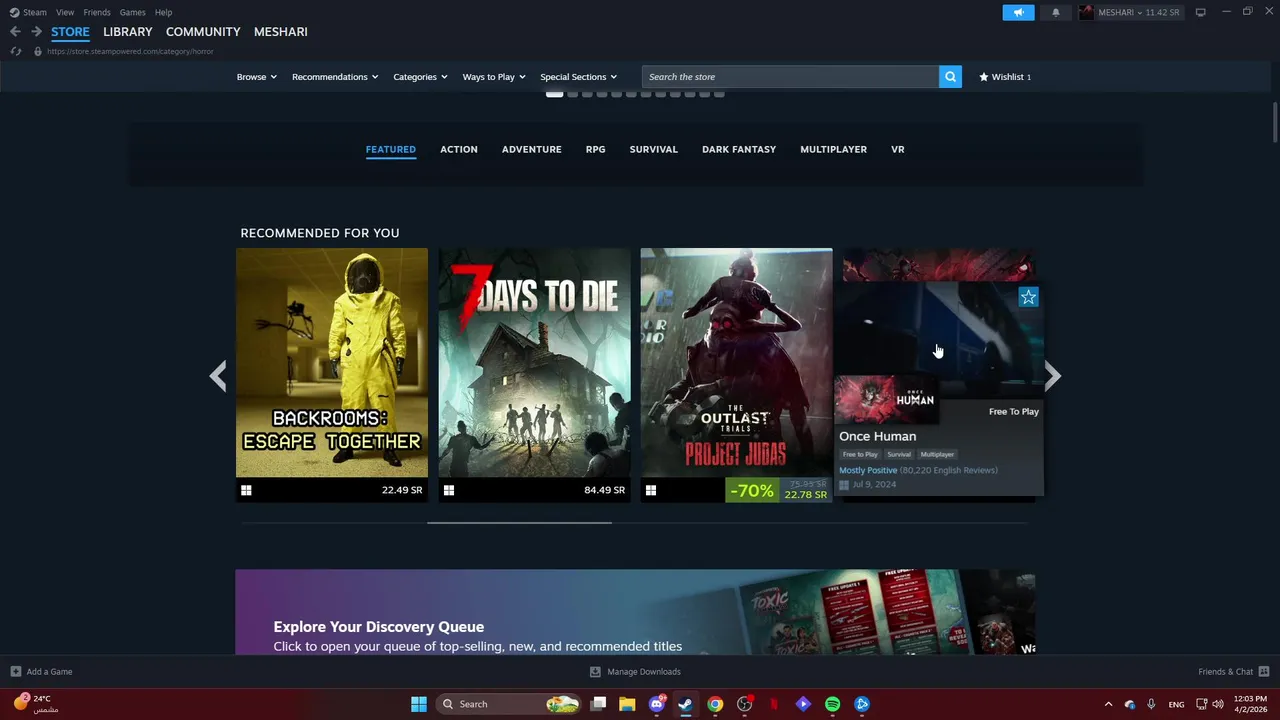Viewport: 1280px width, 720px height.
Task: Select the VR tab
Action: 898,149
